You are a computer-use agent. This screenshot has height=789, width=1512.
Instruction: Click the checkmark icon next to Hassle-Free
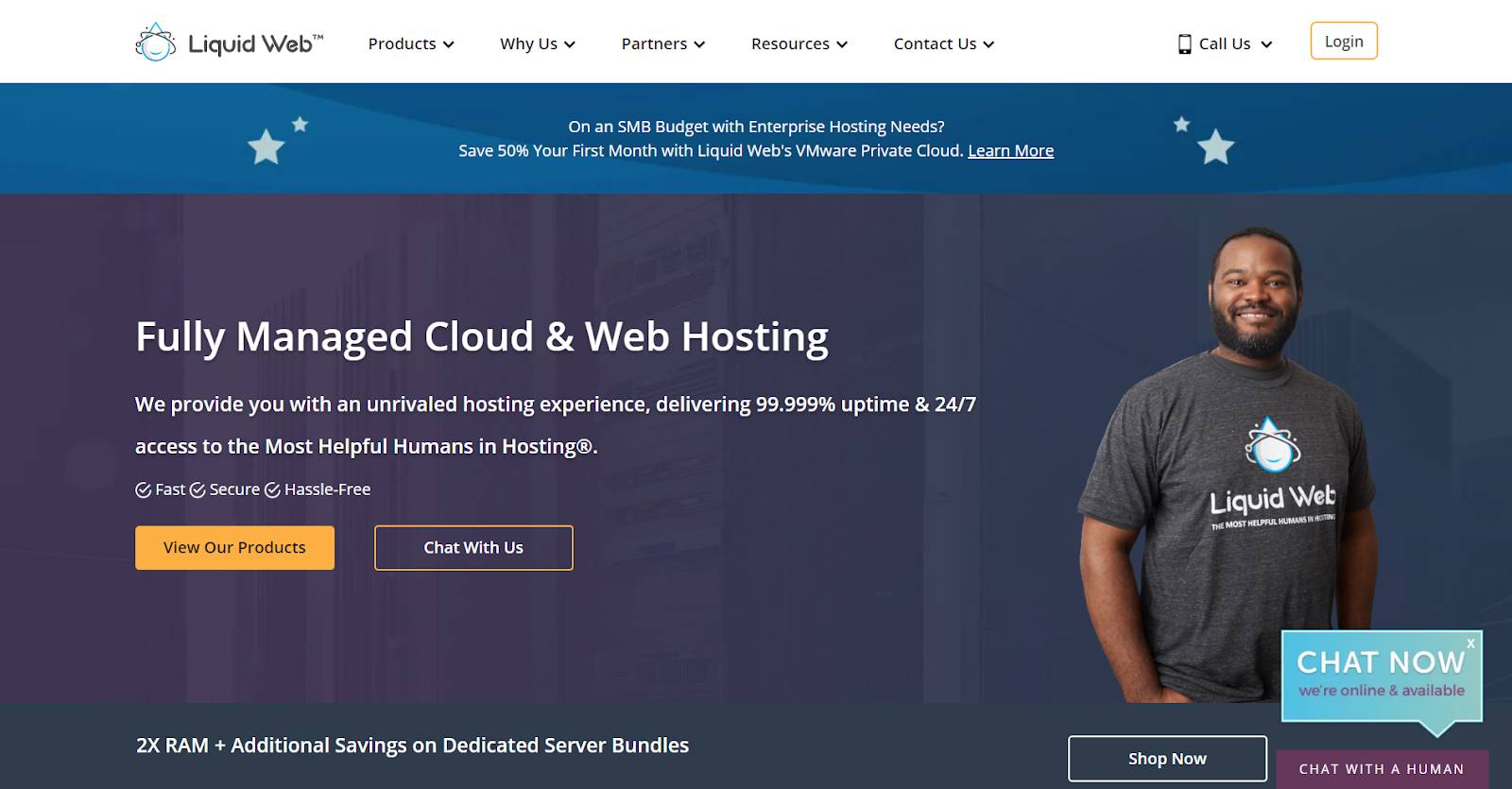point(272,489)
